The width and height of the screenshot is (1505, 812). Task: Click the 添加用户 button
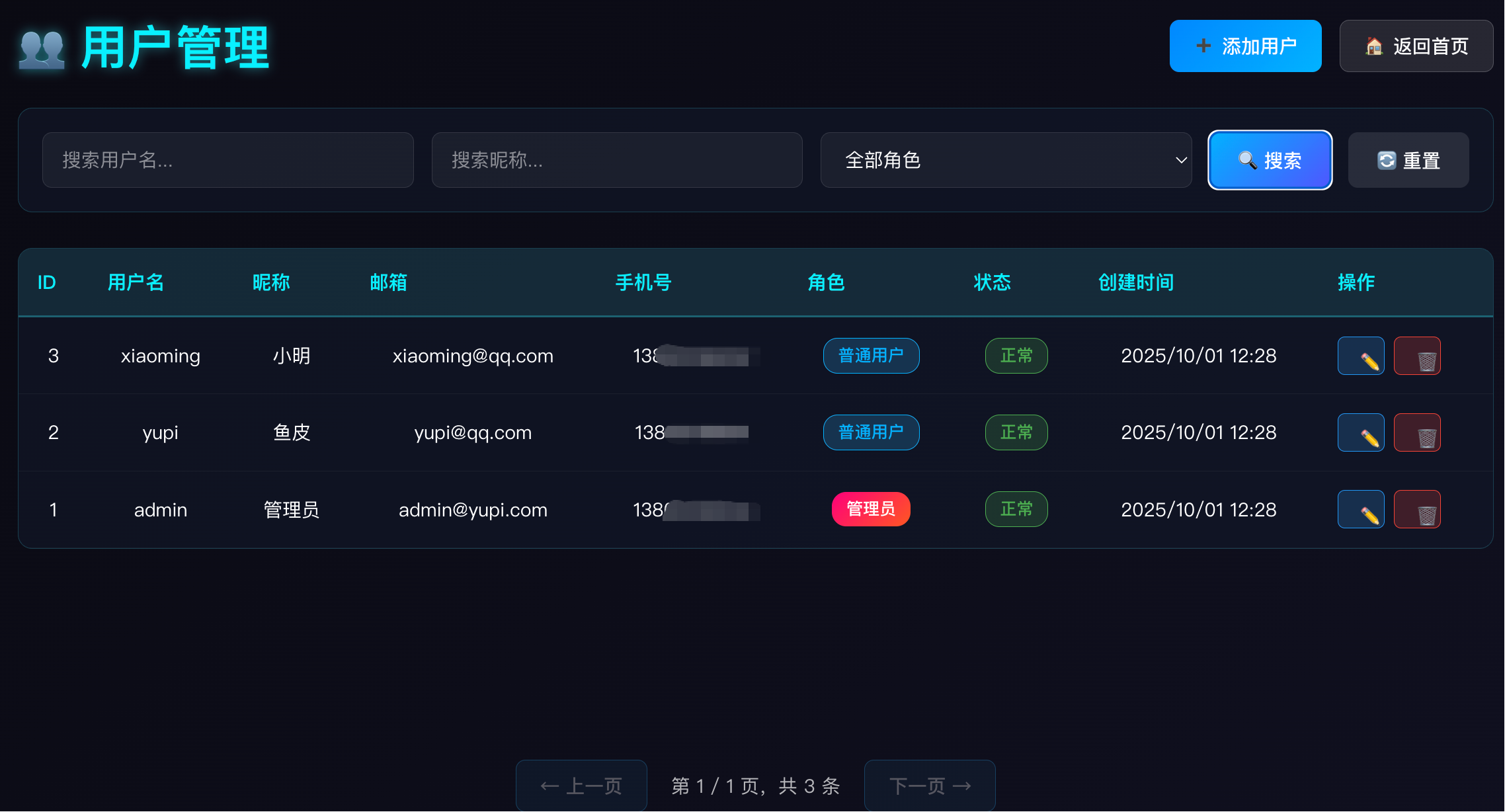[1245, 46]
